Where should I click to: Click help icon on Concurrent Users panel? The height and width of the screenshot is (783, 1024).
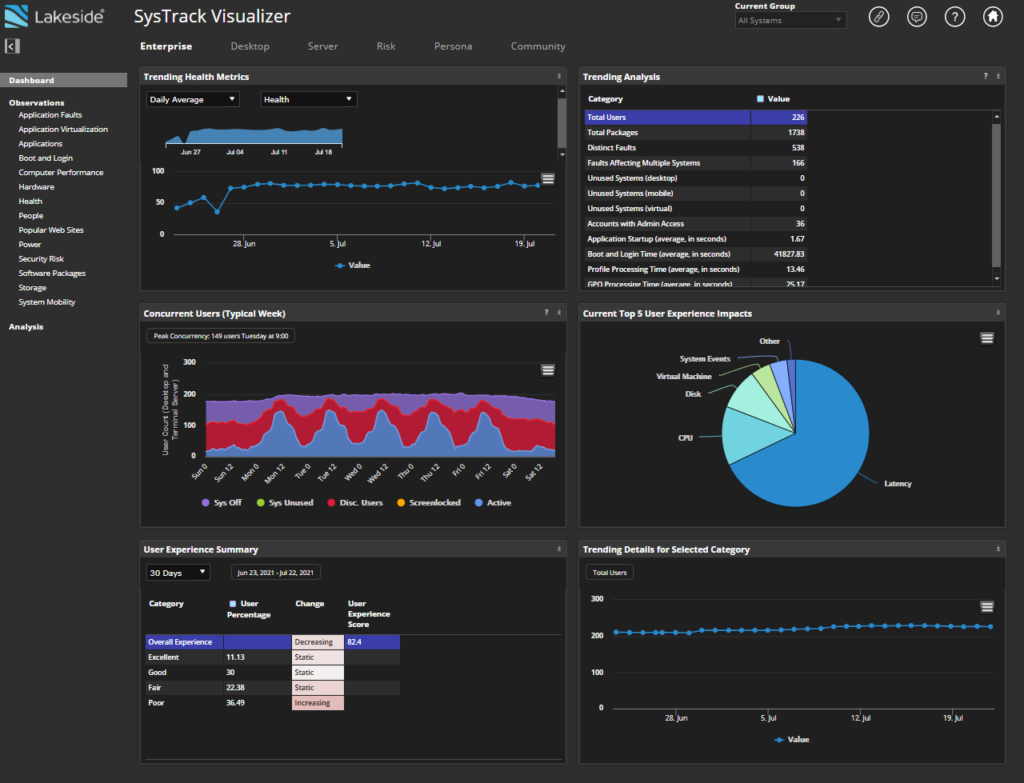[547, 313]
